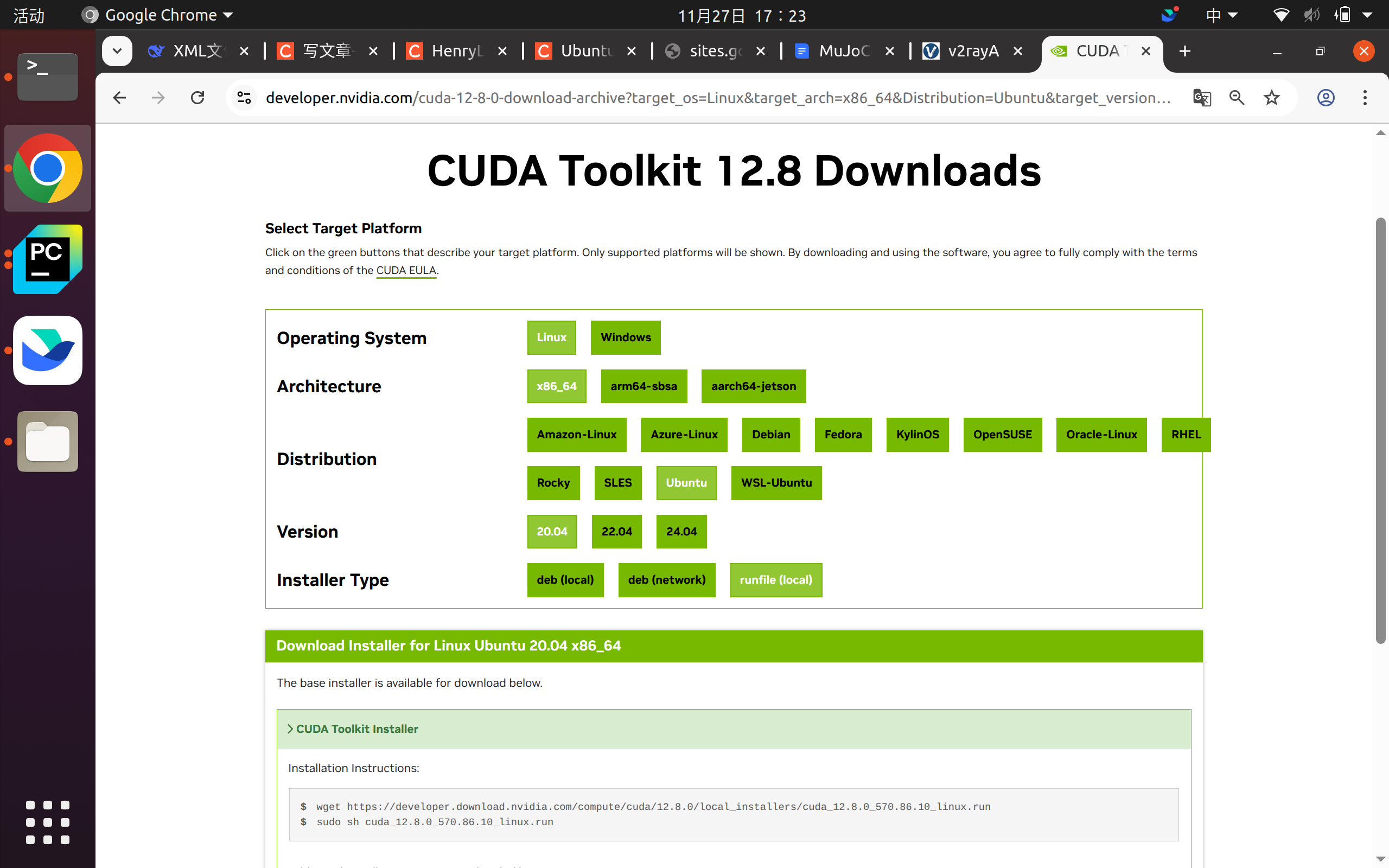The width and height of the screenshot is (1389, 868).
Task: Launch PyCharm from the dock
Action: 47,259
